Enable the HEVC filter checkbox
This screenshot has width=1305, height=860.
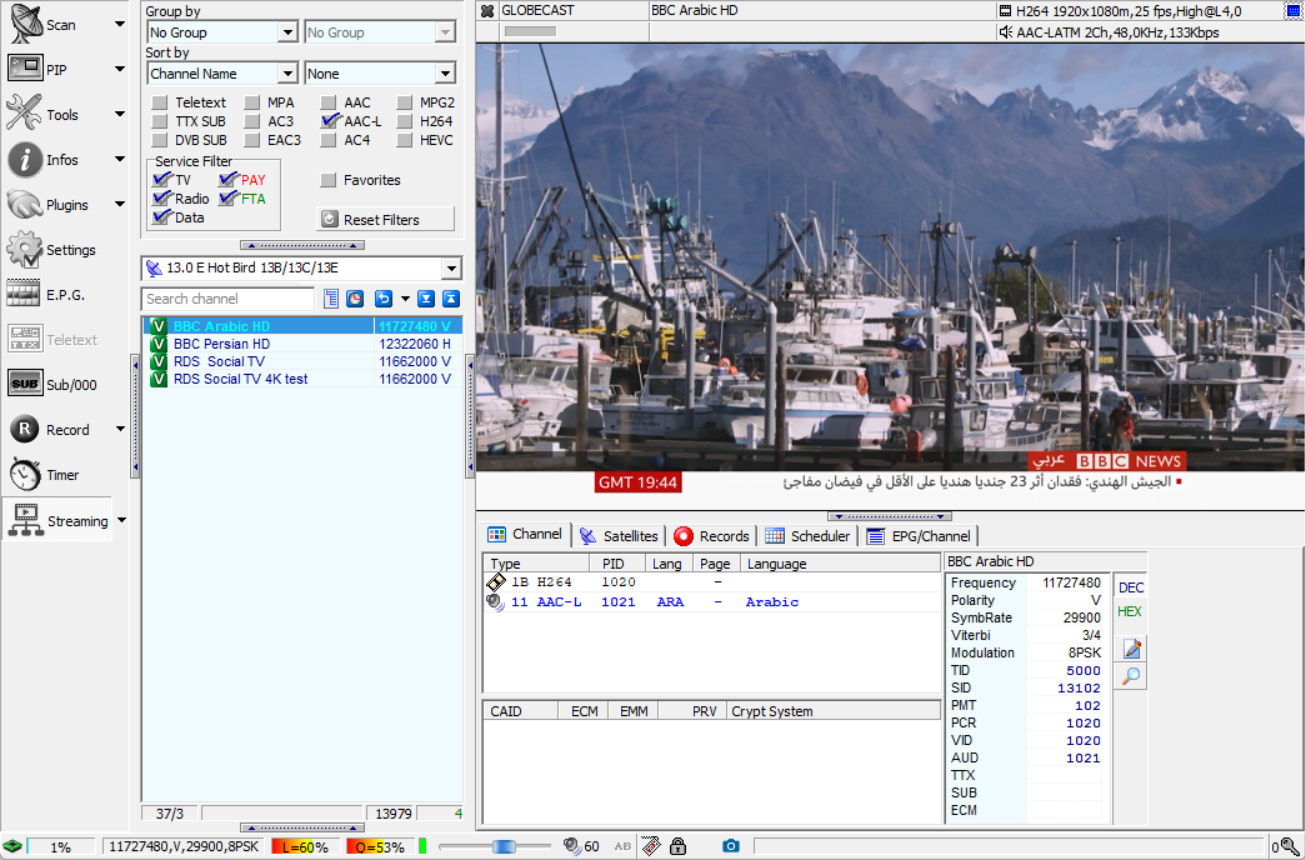tap(404, 141)
